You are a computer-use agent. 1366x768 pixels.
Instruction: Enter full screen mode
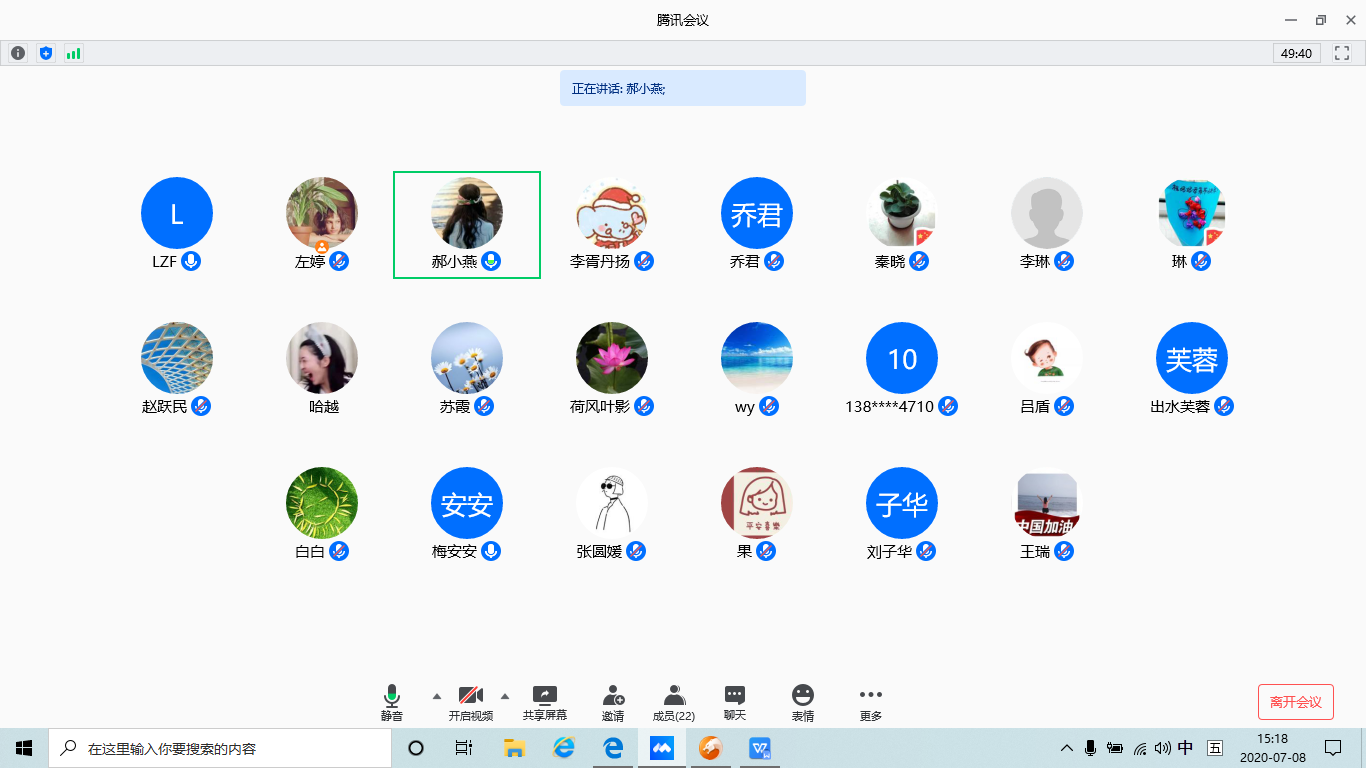[x=1342, y=53]
